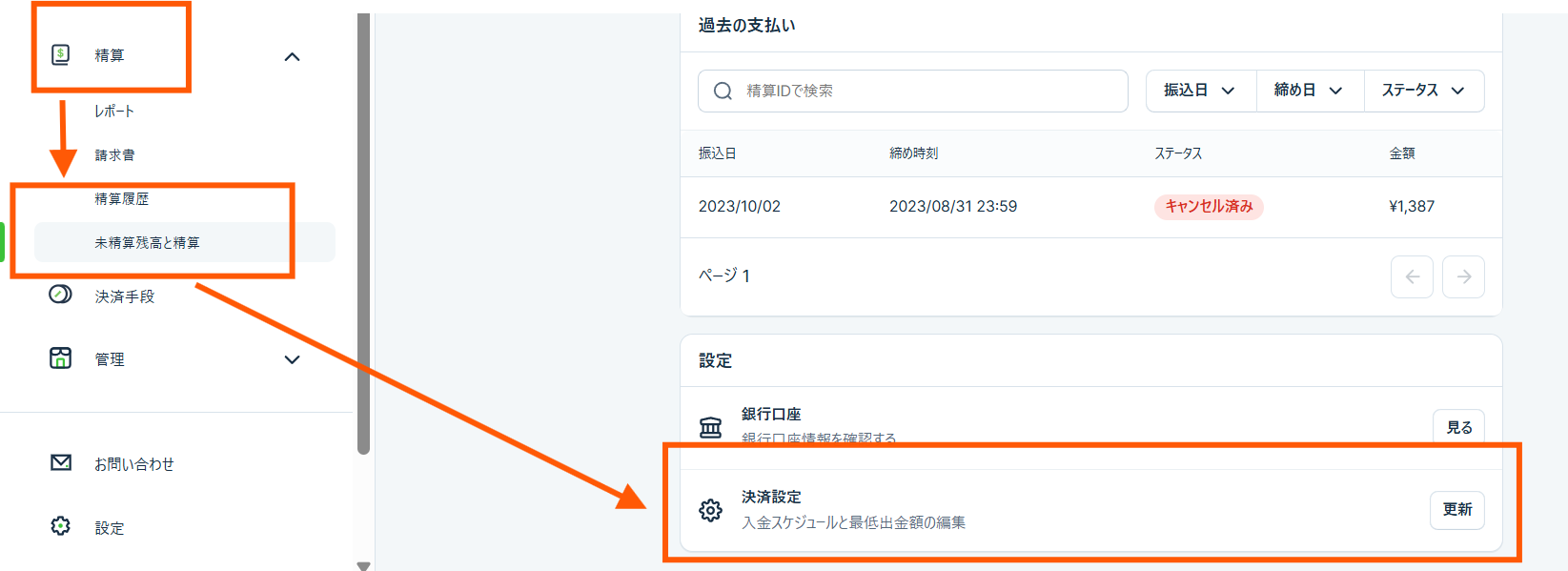
Task: Open the 締め日 filter dropdown
Action: point(1309,91)
